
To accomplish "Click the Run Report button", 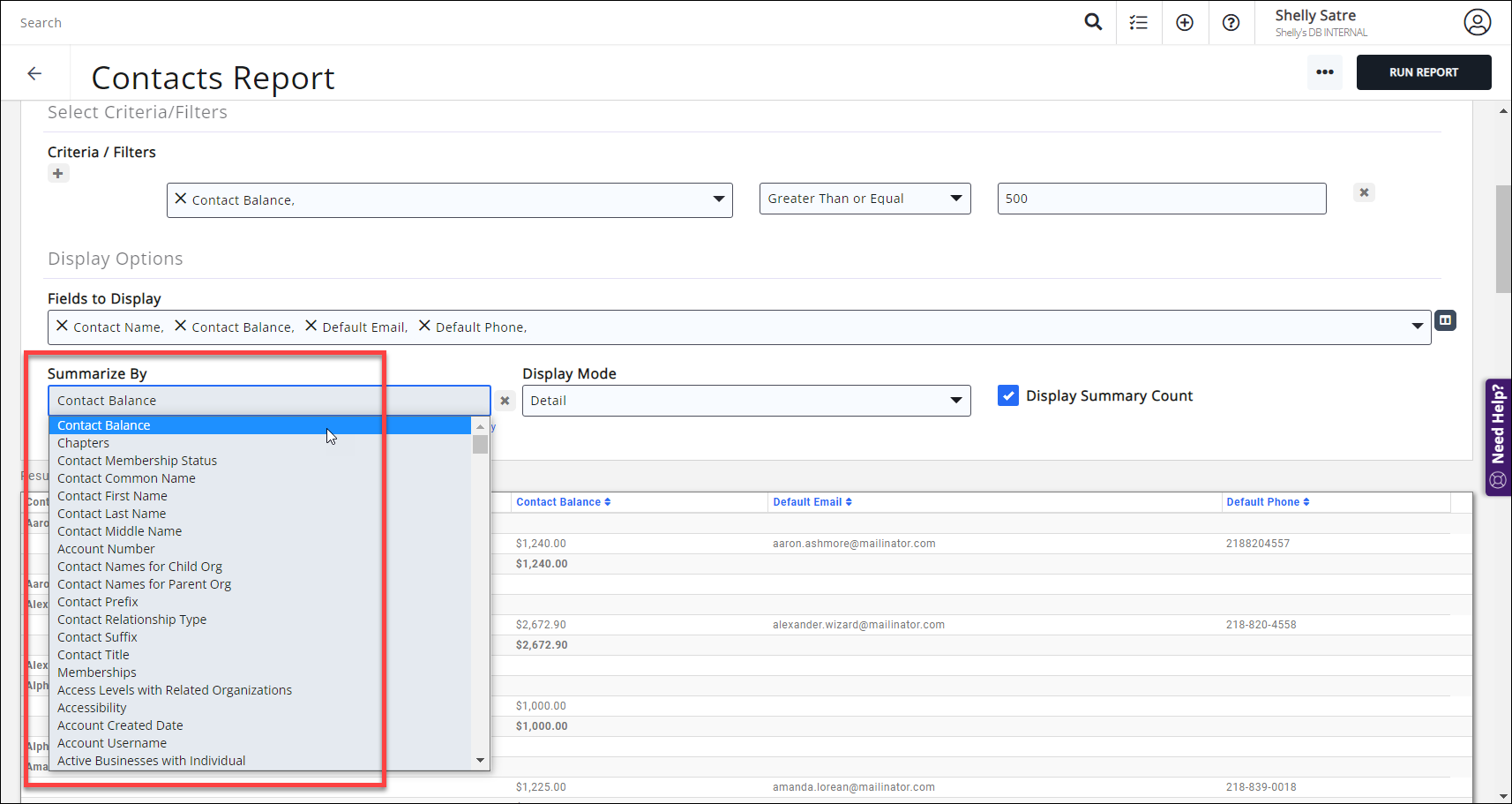I will [1423, 72].
